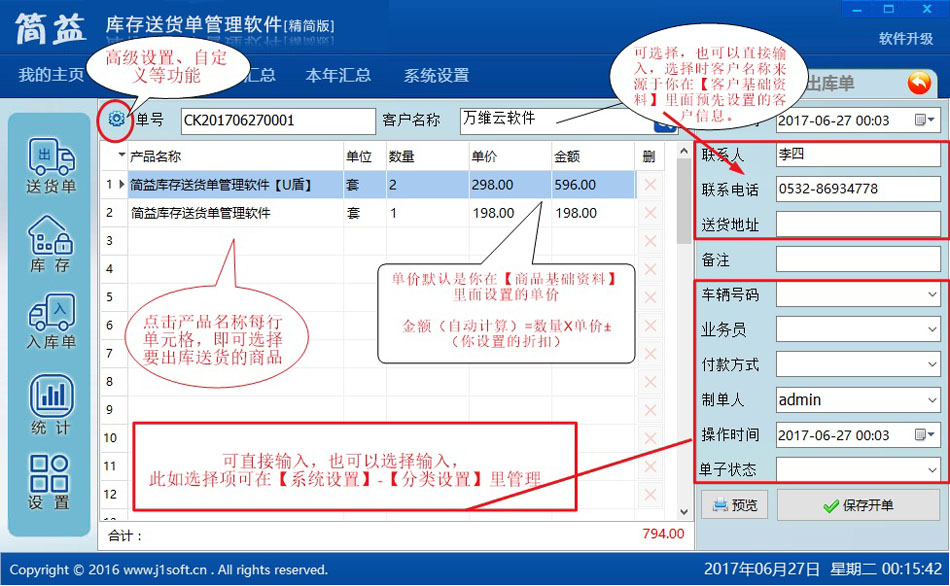This screenshot has width=950, height=586.
Task: Open 本年汇总 menu item
Action: [x=338, y=75]
